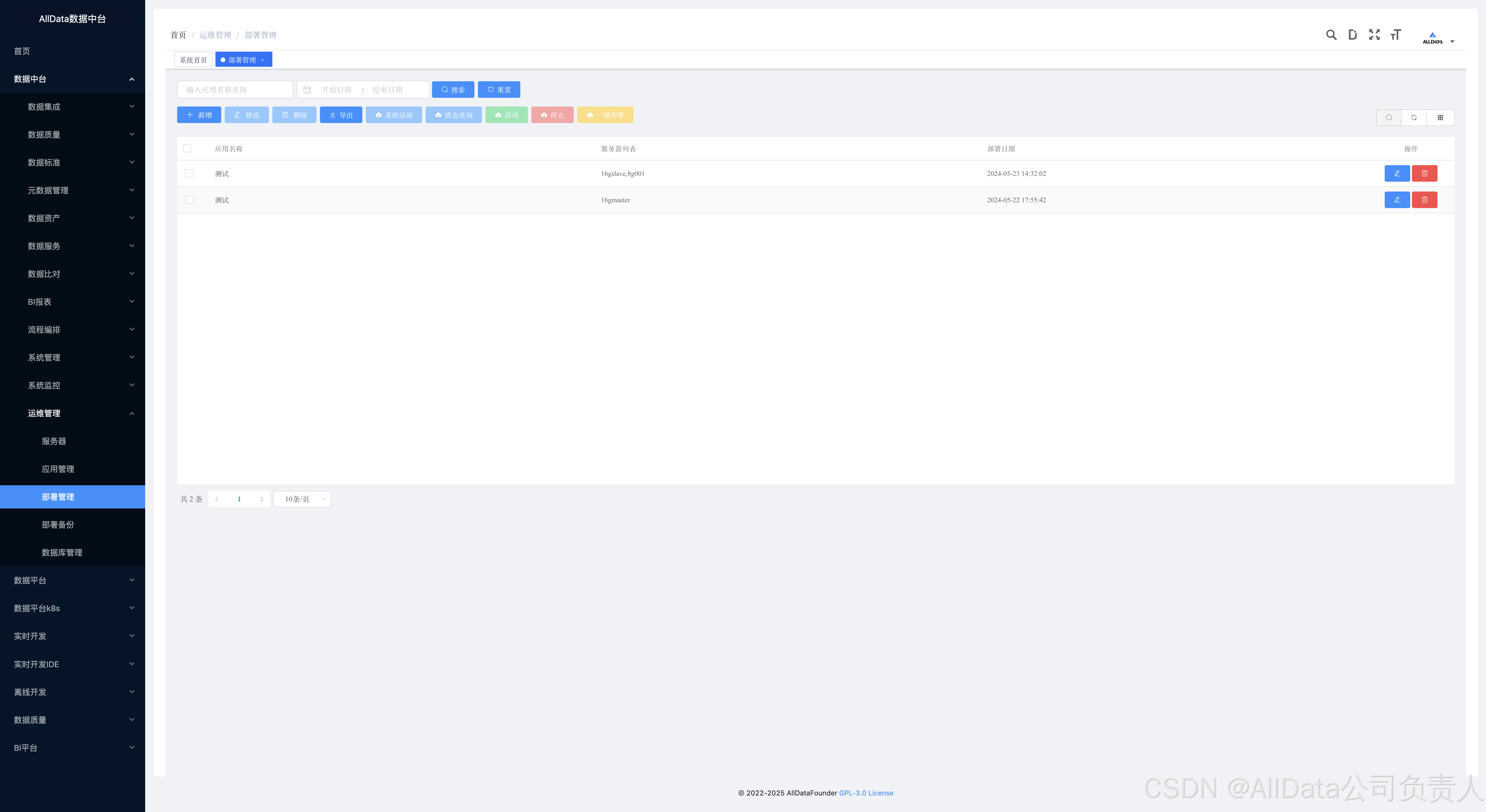Open the column display grid icon

[x=1440, y=118]
